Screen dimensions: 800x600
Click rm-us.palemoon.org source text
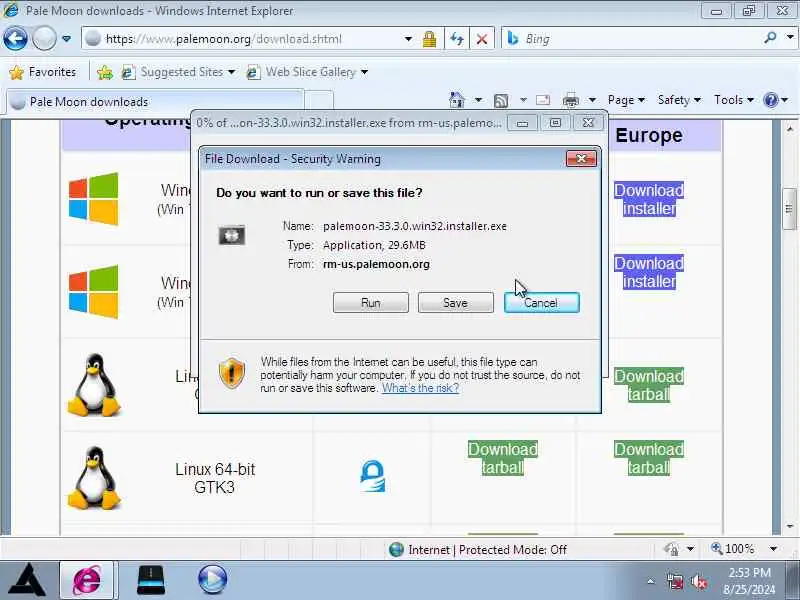tap(376, 264)
